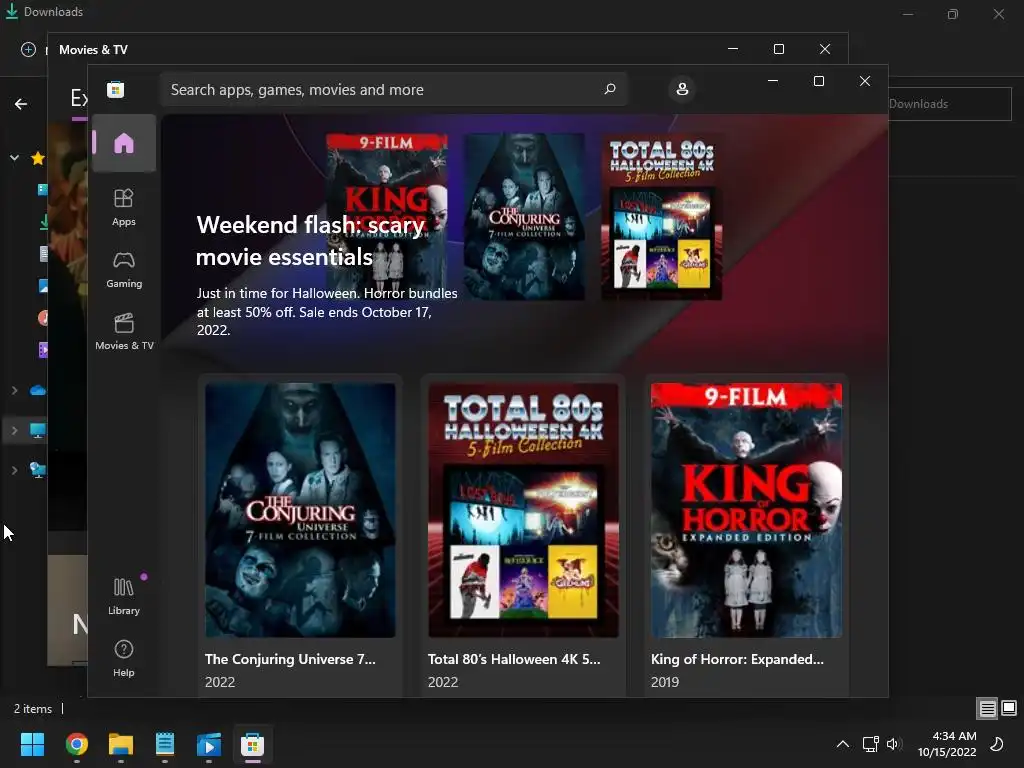Click the focus assist moon icon in tray

click(x=997, y=744)
